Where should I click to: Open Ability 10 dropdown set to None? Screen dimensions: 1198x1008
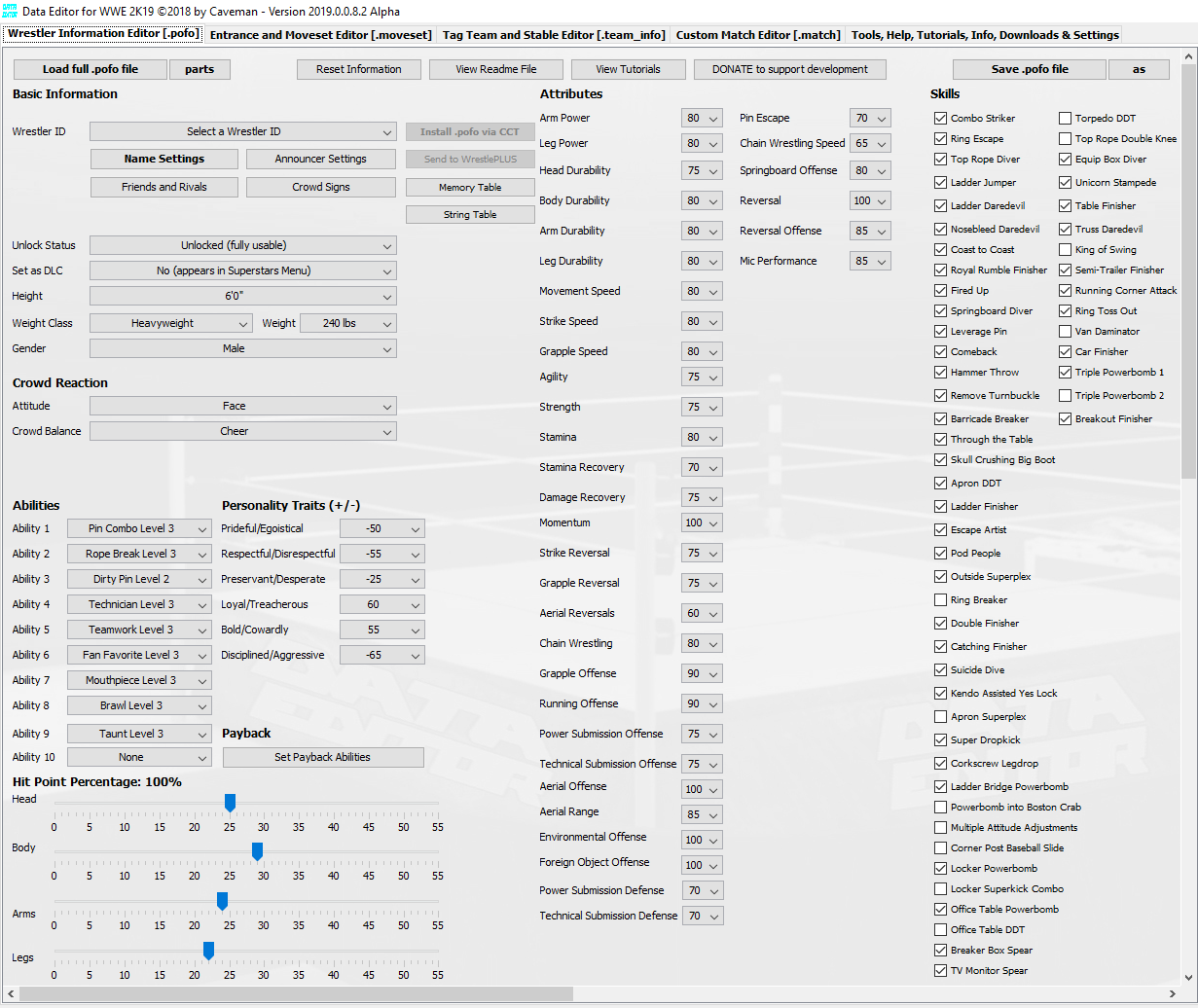(x=139, y=758)
